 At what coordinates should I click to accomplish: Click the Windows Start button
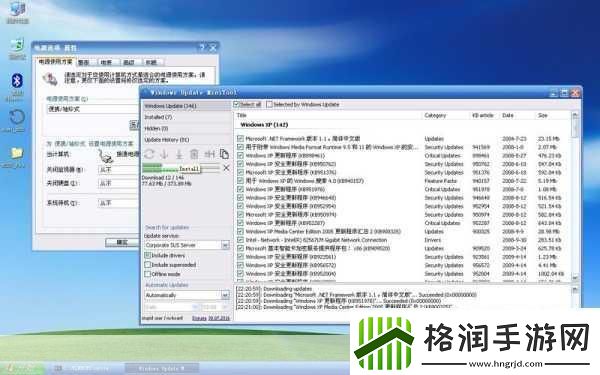click(x=22, y=368)
